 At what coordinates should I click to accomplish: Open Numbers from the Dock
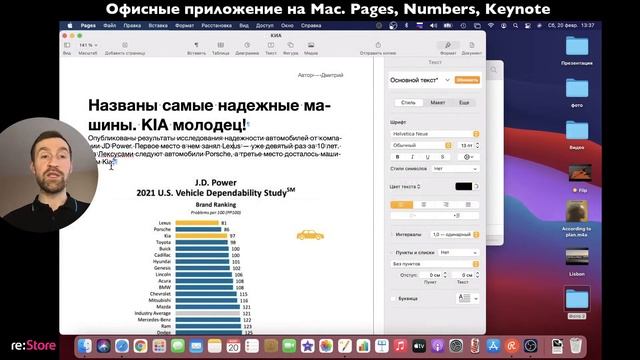[363, 346]
